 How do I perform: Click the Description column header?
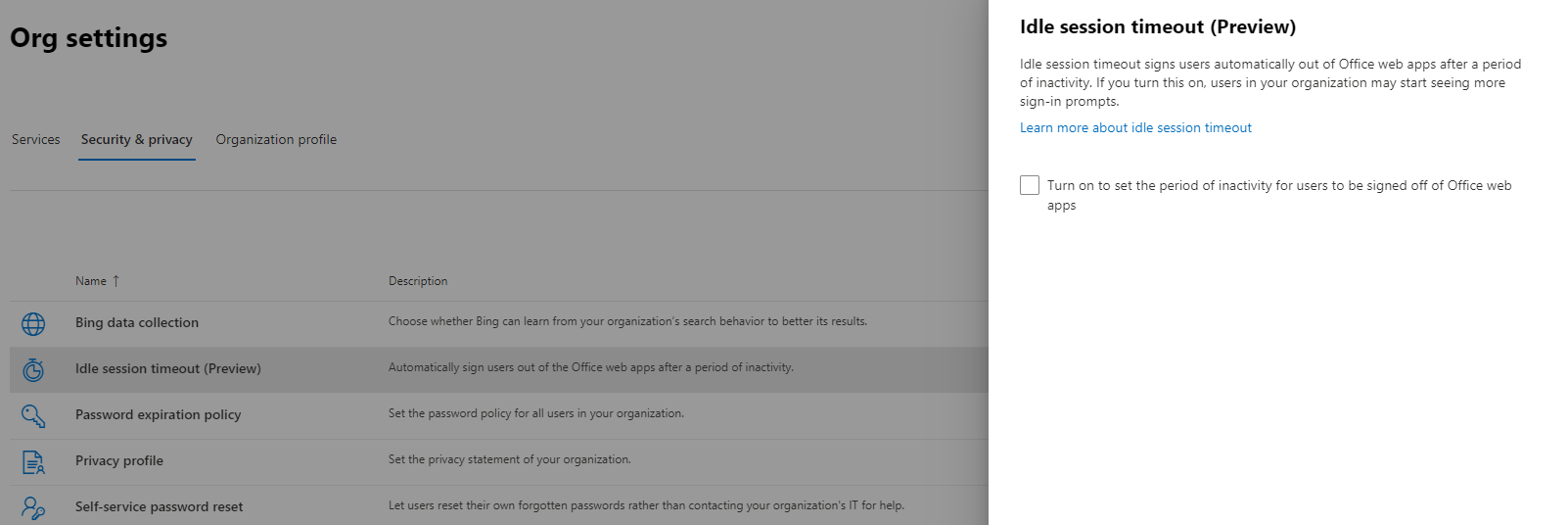(x=418, y=281)
